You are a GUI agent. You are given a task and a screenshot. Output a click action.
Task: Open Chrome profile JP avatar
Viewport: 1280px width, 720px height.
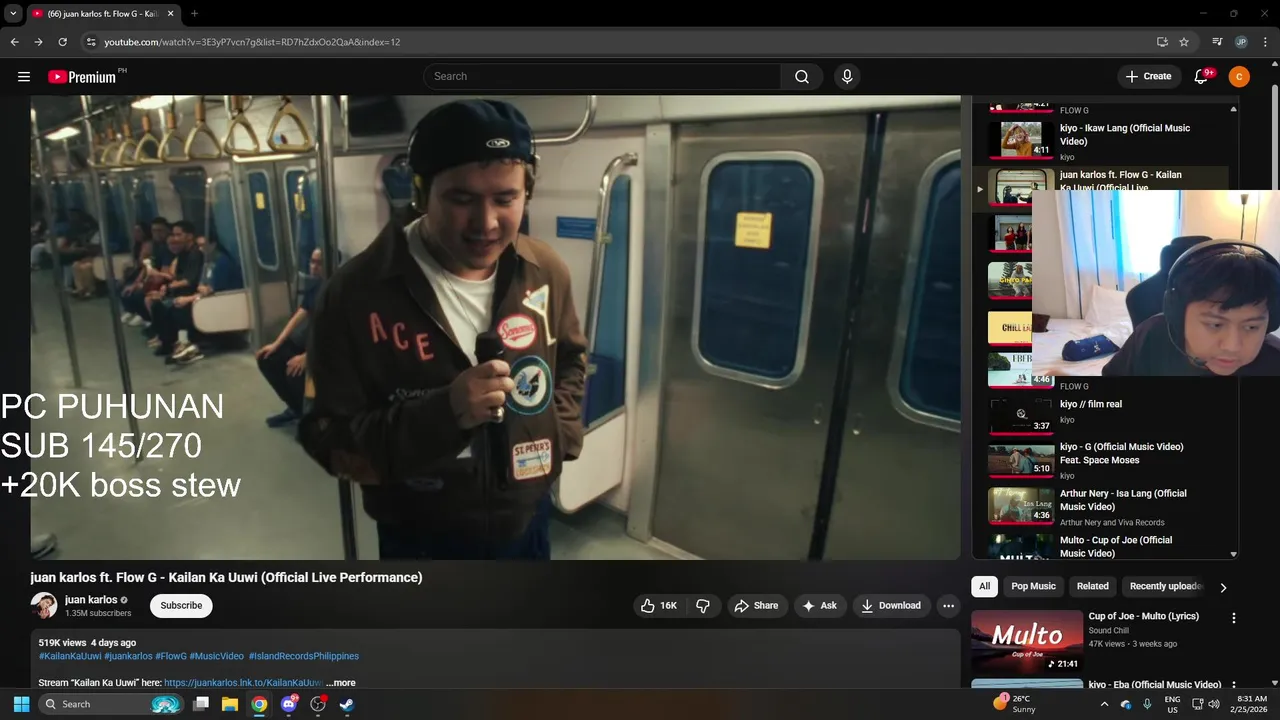(x=1241, y=42)
